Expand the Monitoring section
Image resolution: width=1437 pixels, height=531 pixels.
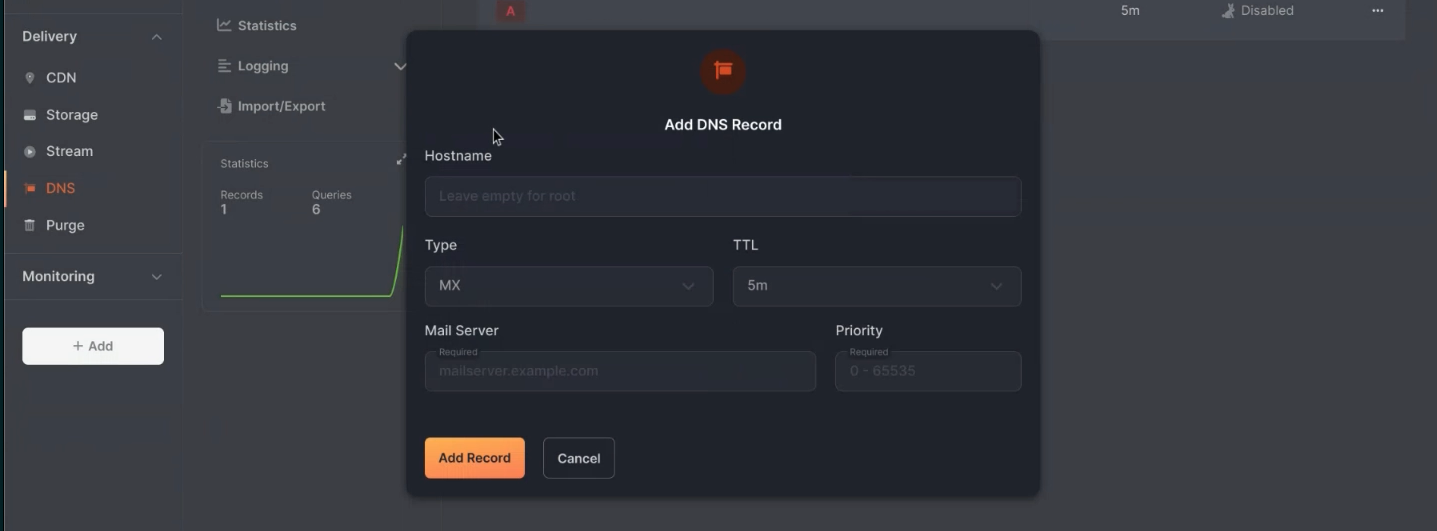click(156, 277)
